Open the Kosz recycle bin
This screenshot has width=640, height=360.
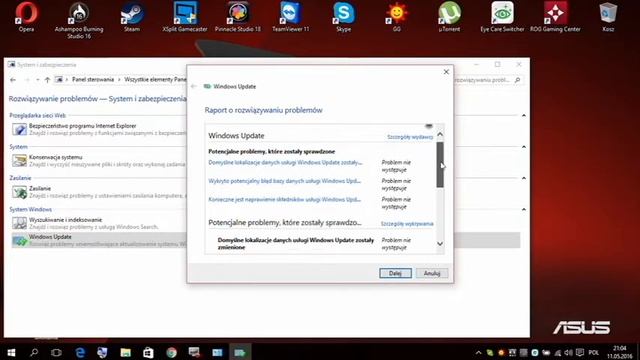608,17
